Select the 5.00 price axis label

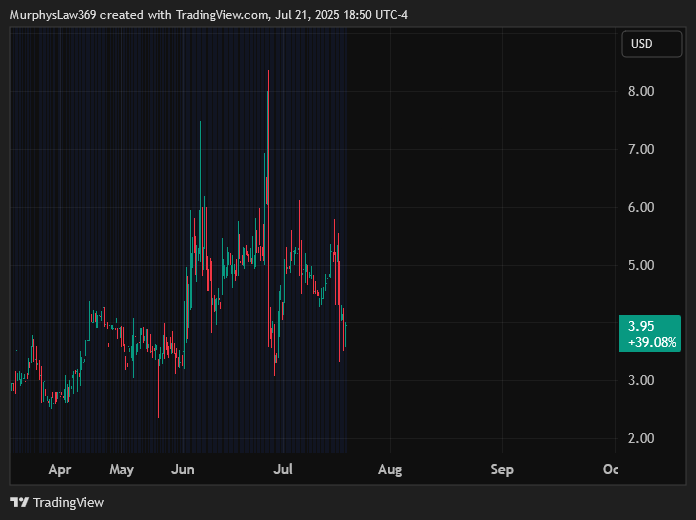641,266
